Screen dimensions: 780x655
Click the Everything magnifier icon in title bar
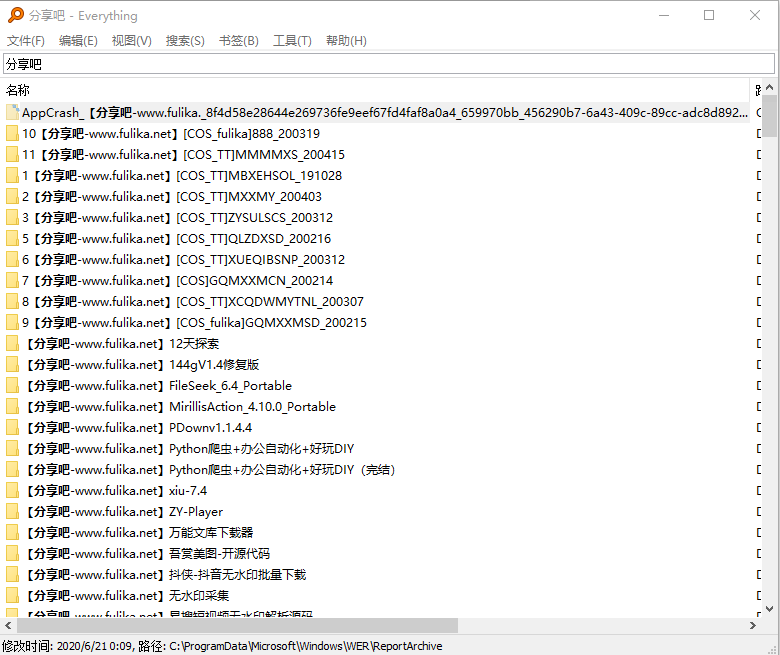tap(15, 15)
